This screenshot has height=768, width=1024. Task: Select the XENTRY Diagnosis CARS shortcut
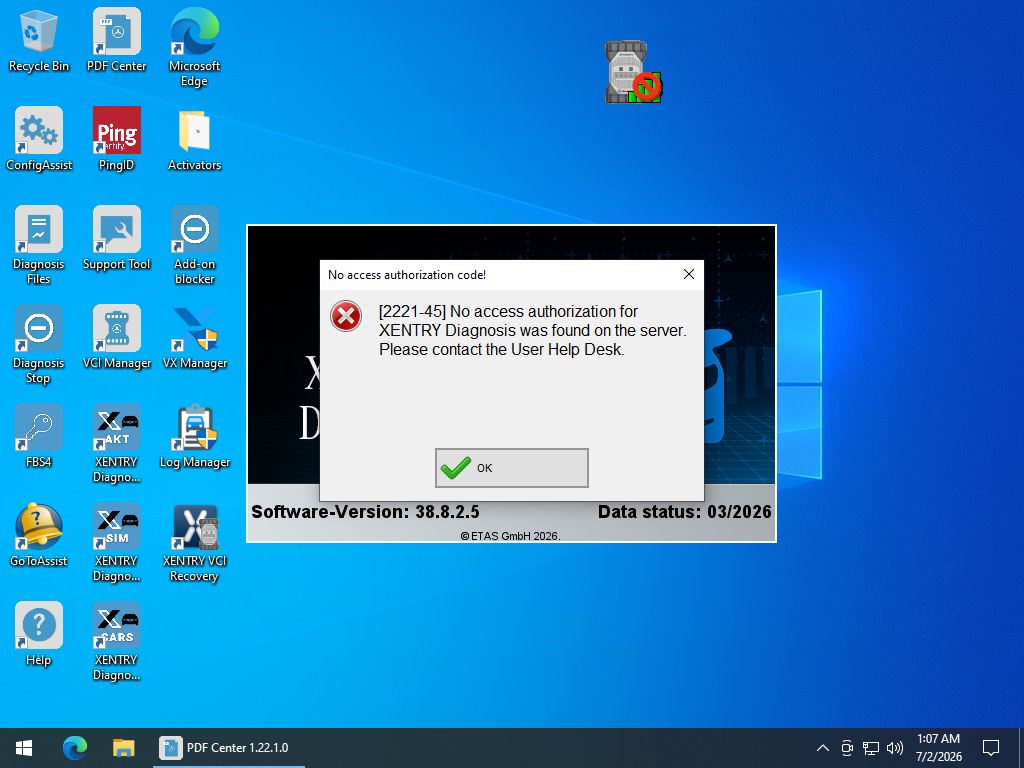(x=116, y=642)
